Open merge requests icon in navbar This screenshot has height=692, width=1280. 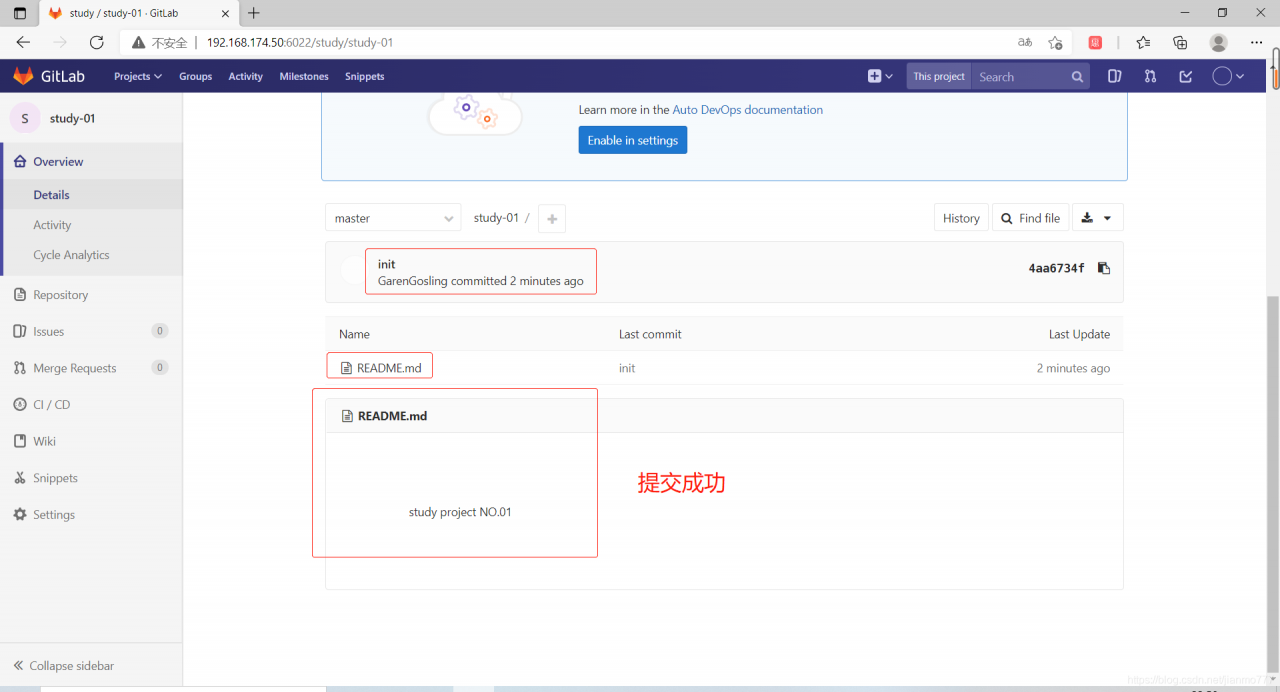pyautogui.click(x=1150, y=76)
